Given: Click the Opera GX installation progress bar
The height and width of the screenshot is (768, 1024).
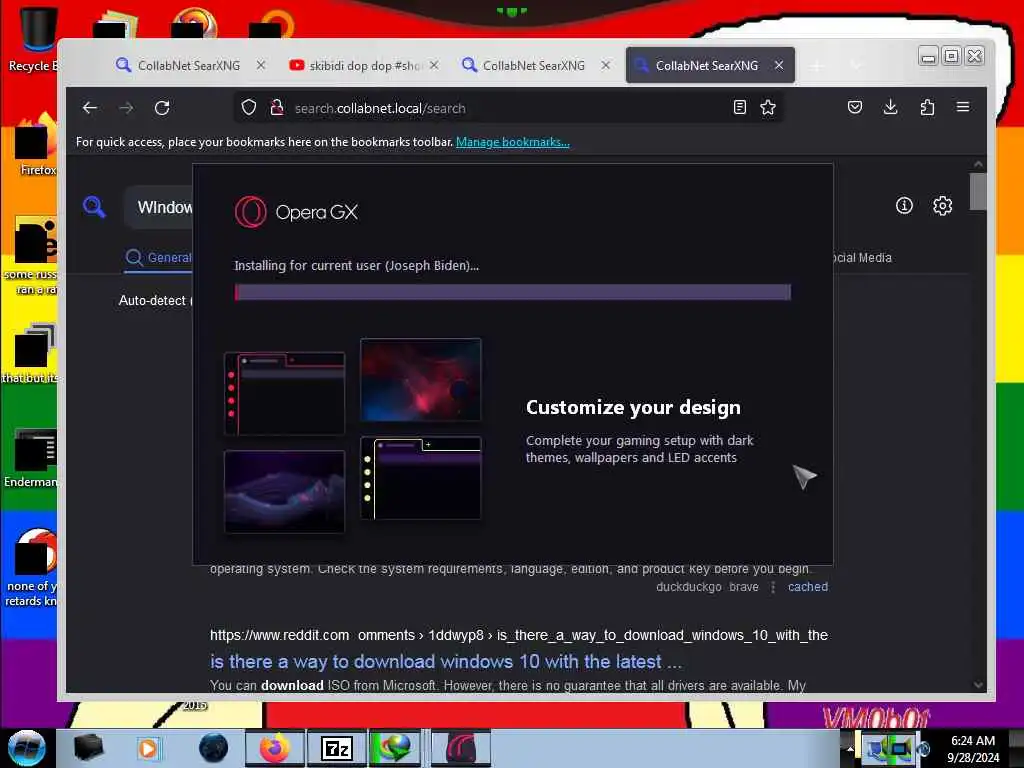Looking at the screenshot, I should [513, 292].
